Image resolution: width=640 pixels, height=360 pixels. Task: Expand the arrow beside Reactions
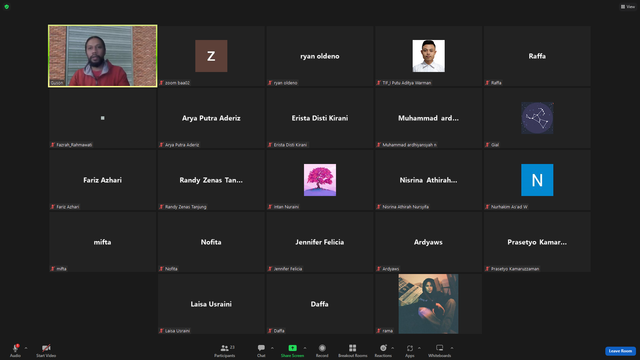393,348
